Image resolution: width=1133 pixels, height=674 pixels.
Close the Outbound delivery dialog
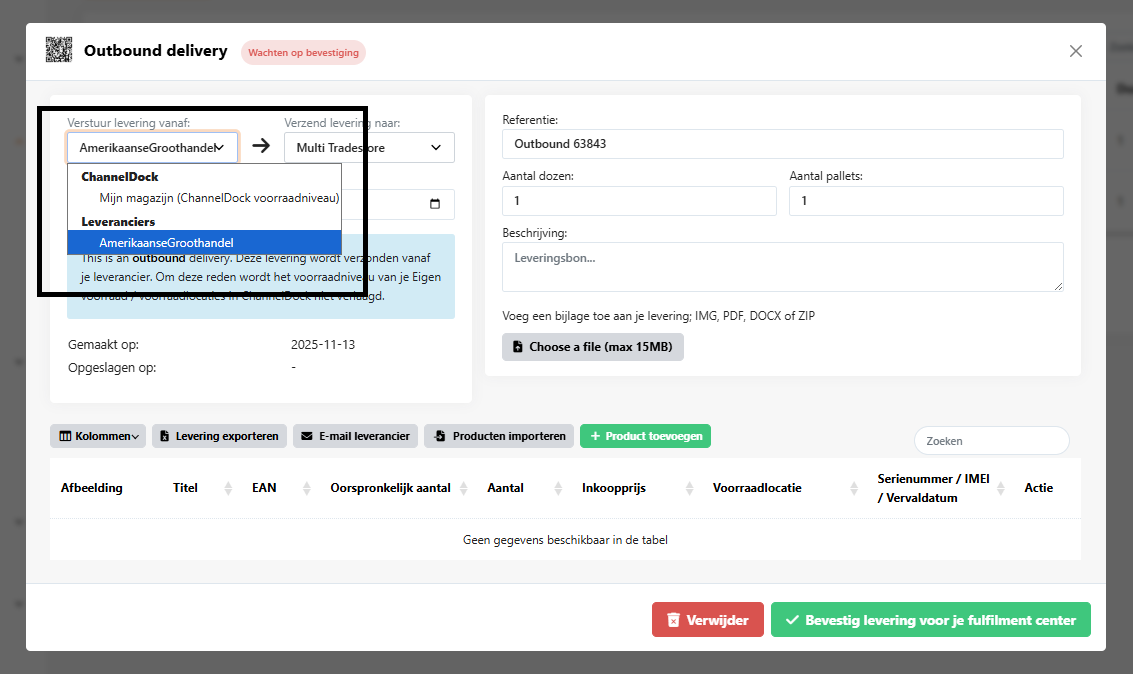1076,51
